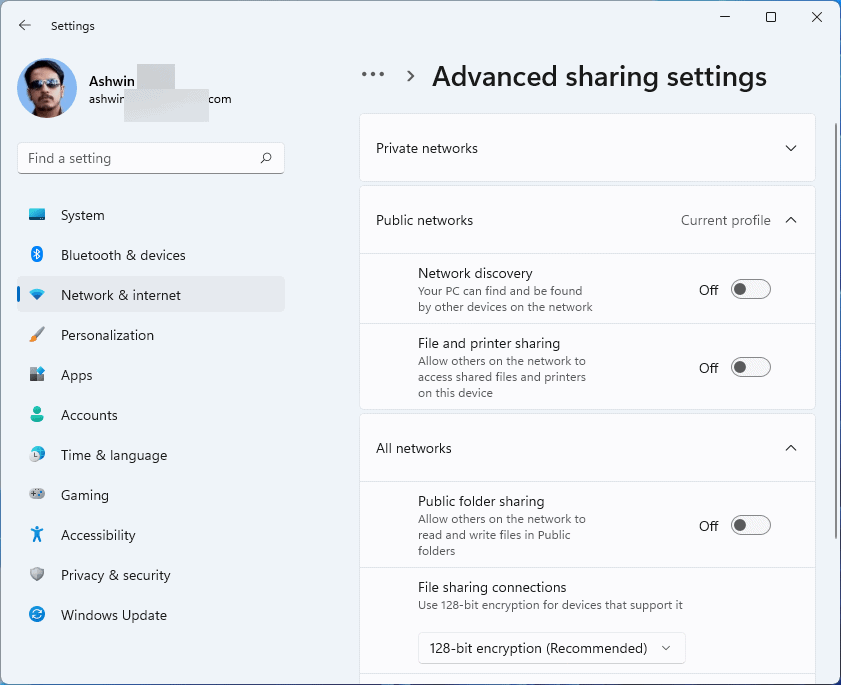This screenshot has width=841, height=685.
Task: Close the Settings window
Action: coord(817,17)
